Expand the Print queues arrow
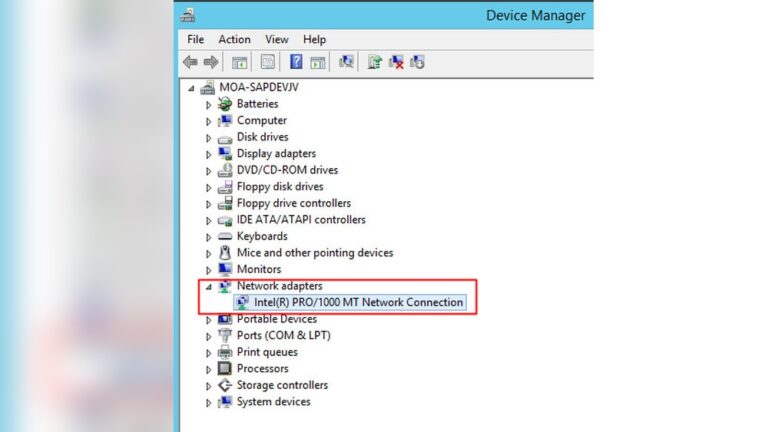Screen dimensions: 768x432 pyautogui.click(x=208, y=353)
